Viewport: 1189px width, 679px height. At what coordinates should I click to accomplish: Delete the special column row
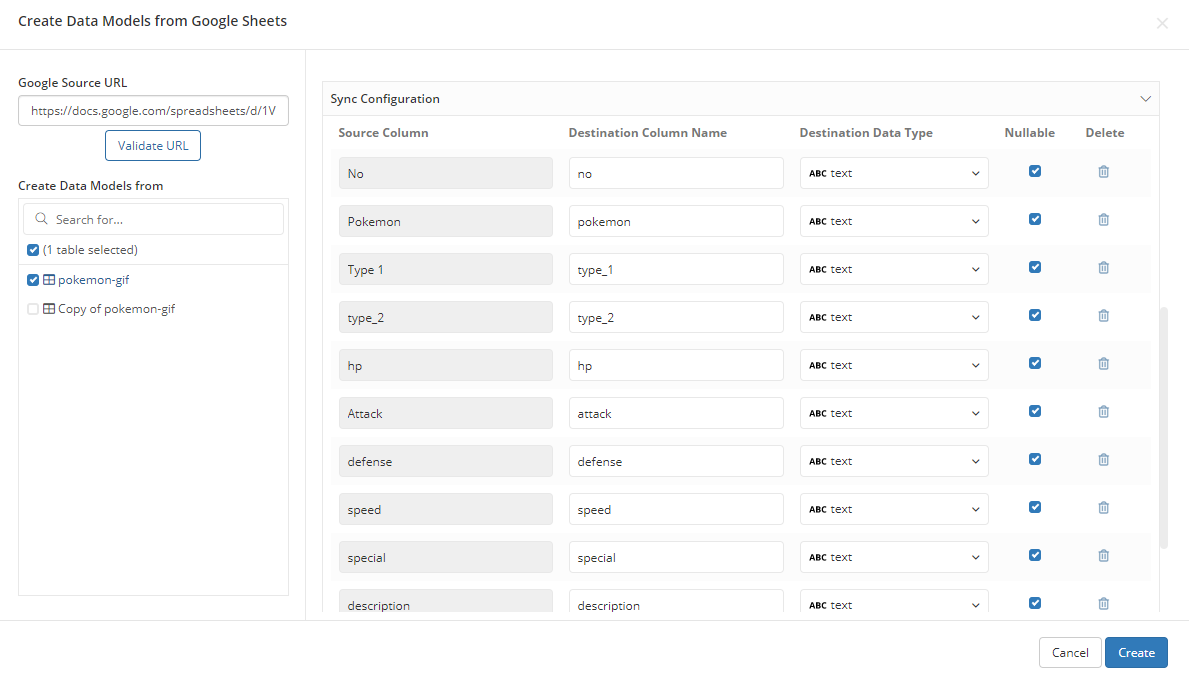coord(1103,556)
